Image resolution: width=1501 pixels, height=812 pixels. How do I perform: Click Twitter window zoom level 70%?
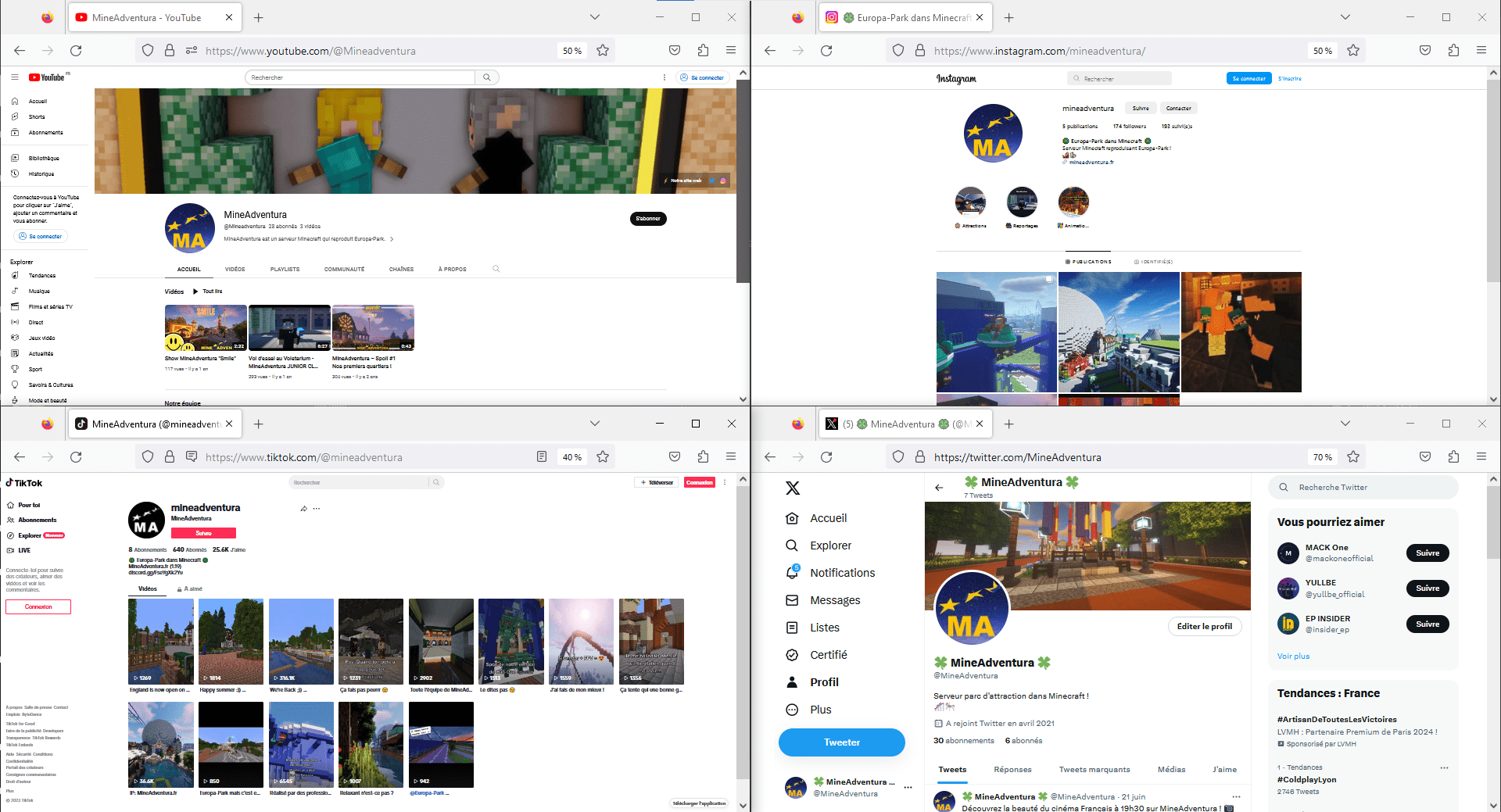[x=1322, y=457]
